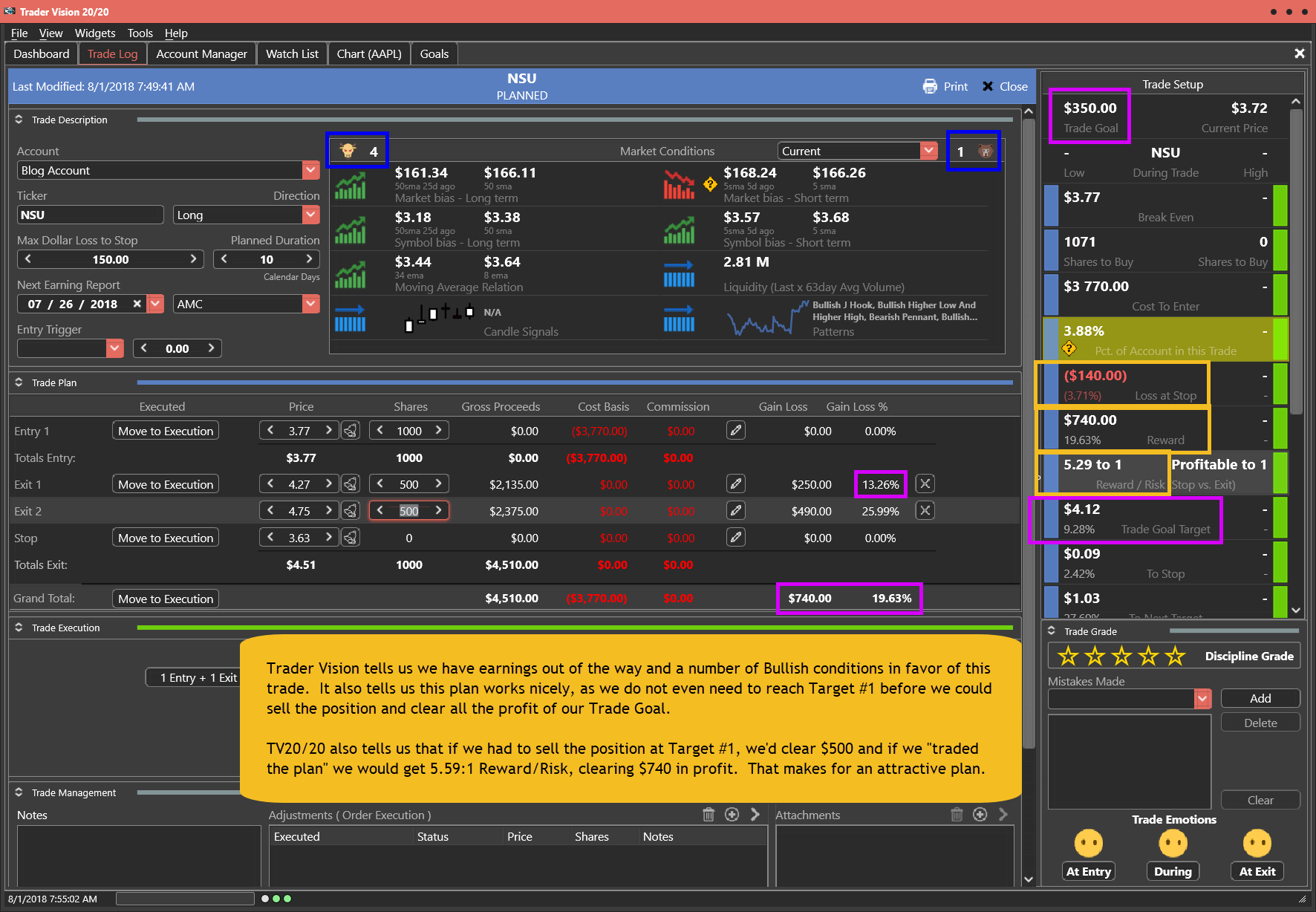
Task: Click the During emotion face icon
Action: (1173, 843)
